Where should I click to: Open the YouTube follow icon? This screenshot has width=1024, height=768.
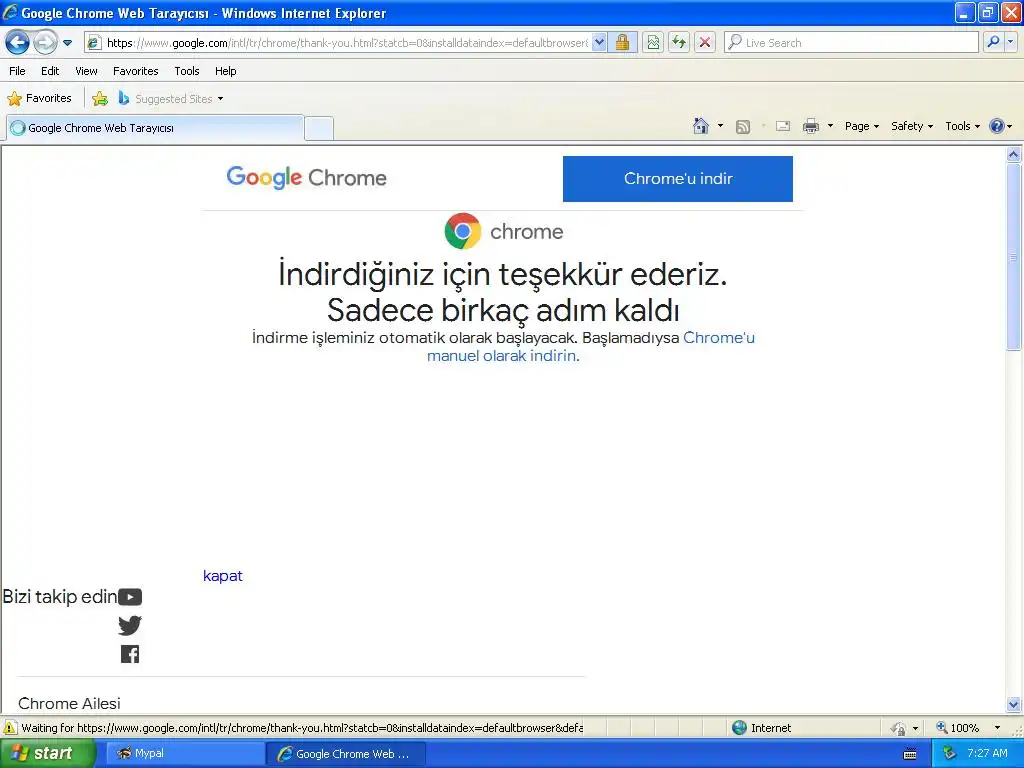pos(130,597)
